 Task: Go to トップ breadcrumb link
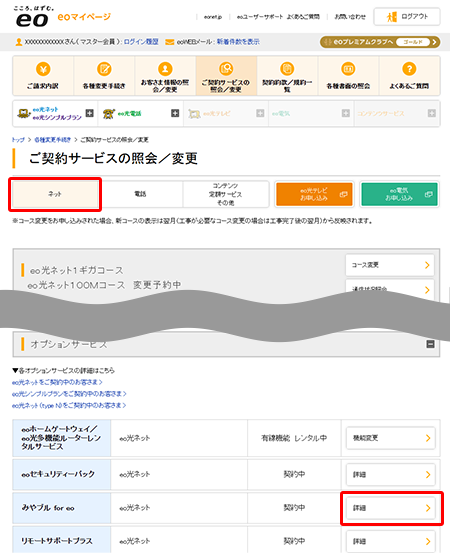[x=18, y=140]
